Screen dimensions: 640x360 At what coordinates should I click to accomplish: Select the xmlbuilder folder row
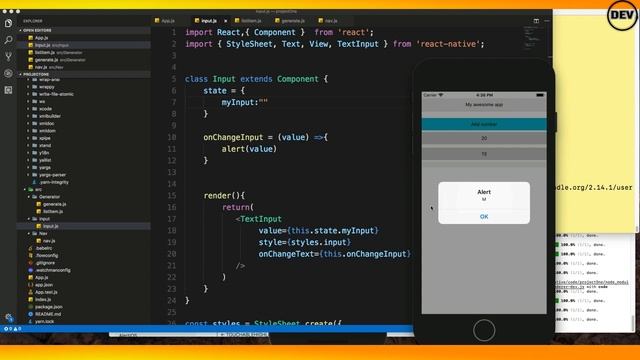(84, 116)
